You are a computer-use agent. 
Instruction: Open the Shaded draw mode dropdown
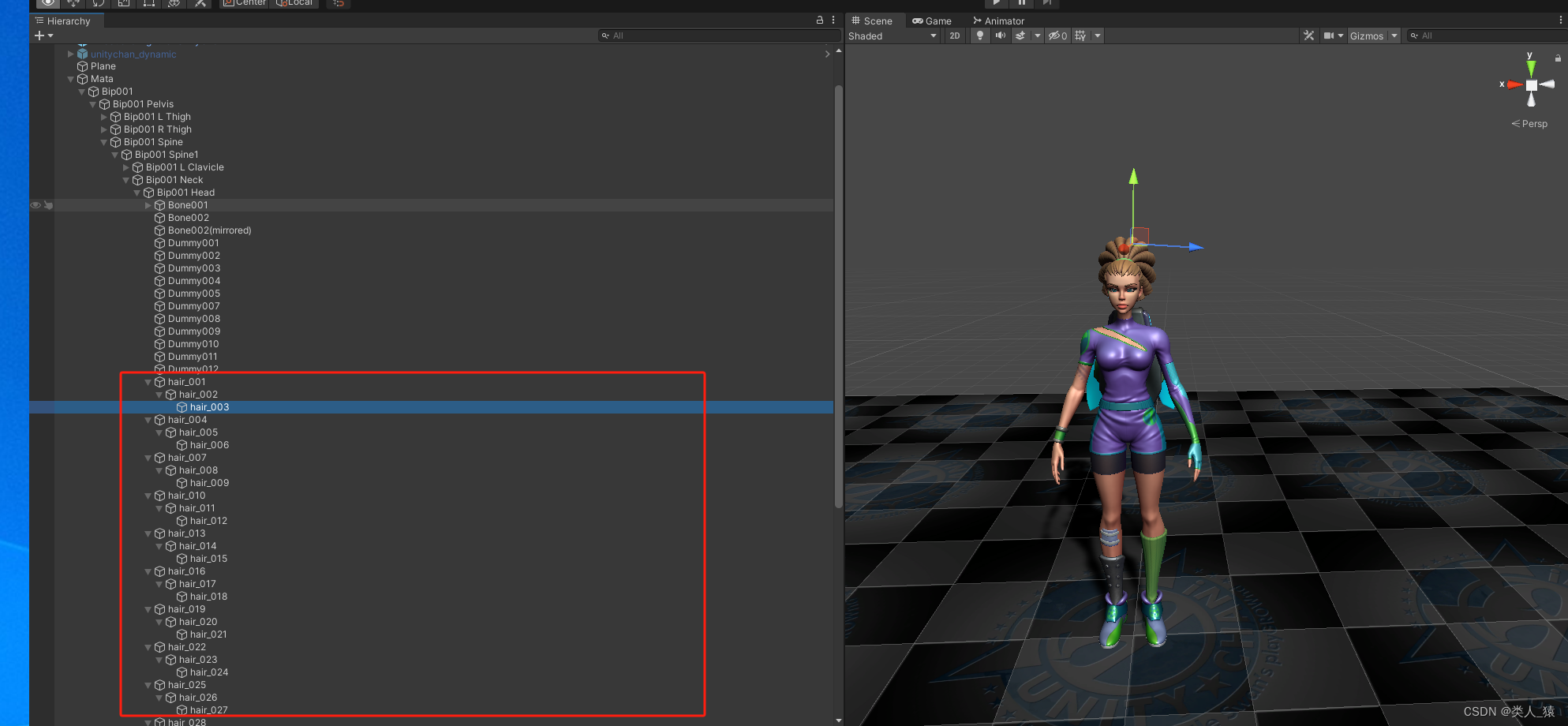pyautogui.click(x=892, y=36)
